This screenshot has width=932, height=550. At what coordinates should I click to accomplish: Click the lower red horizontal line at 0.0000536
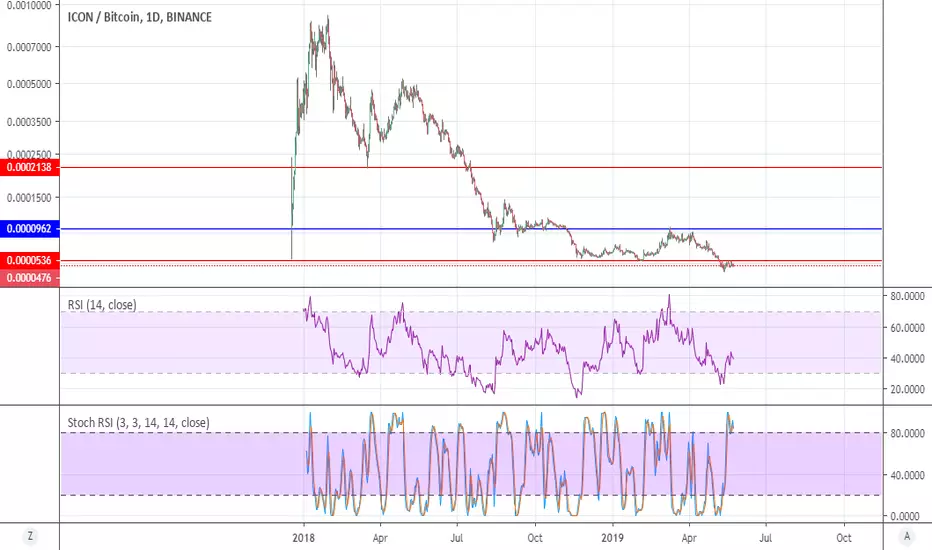tap(471, 260)
